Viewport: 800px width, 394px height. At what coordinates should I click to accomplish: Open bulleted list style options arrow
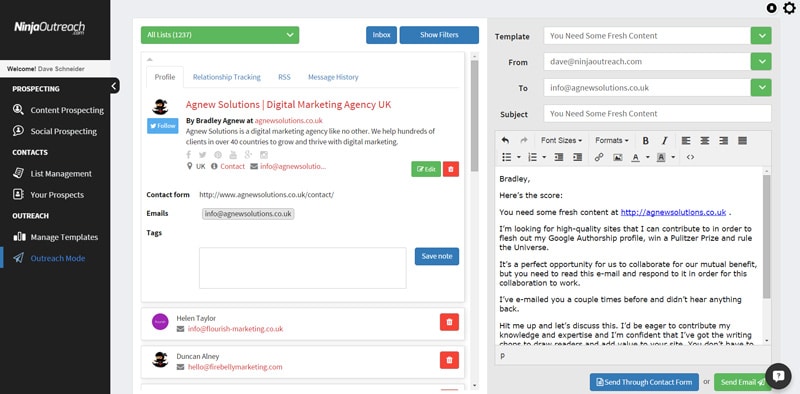(x=519, y=157)
